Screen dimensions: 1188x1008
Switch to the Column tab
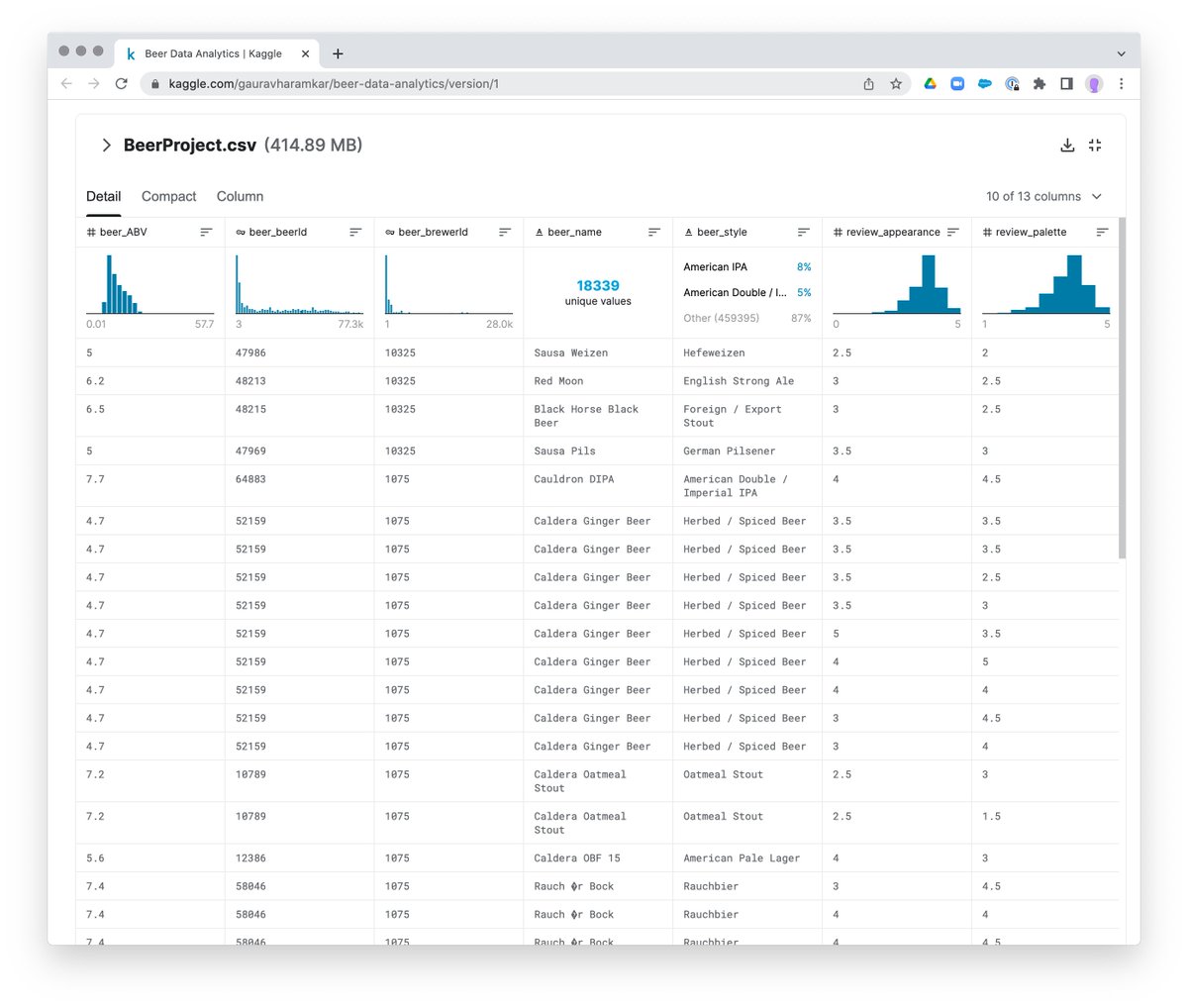point(241,196)
